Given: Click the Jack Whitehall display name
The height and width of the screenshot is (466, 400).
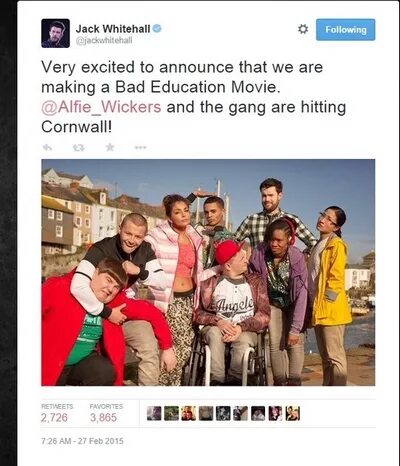Looking at the screenshot, I should [x=113, y=29].
